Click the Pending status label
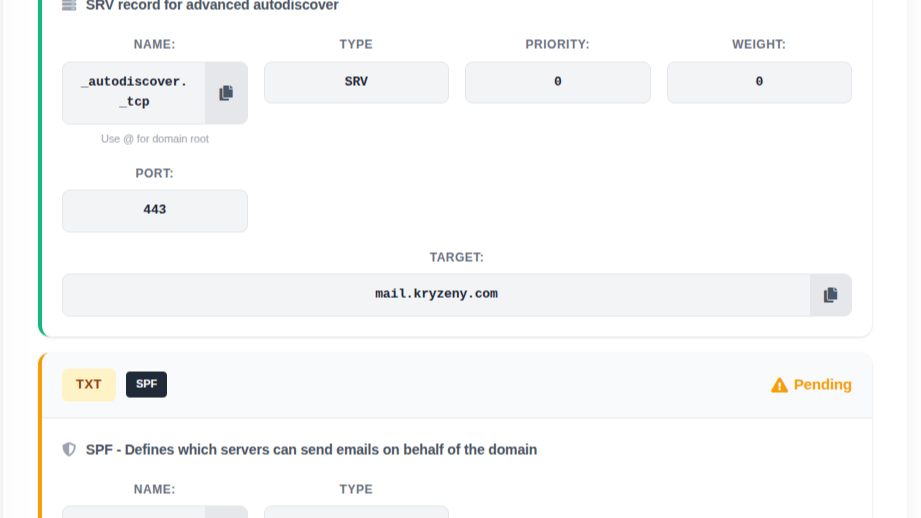 (x=822, y=385)
